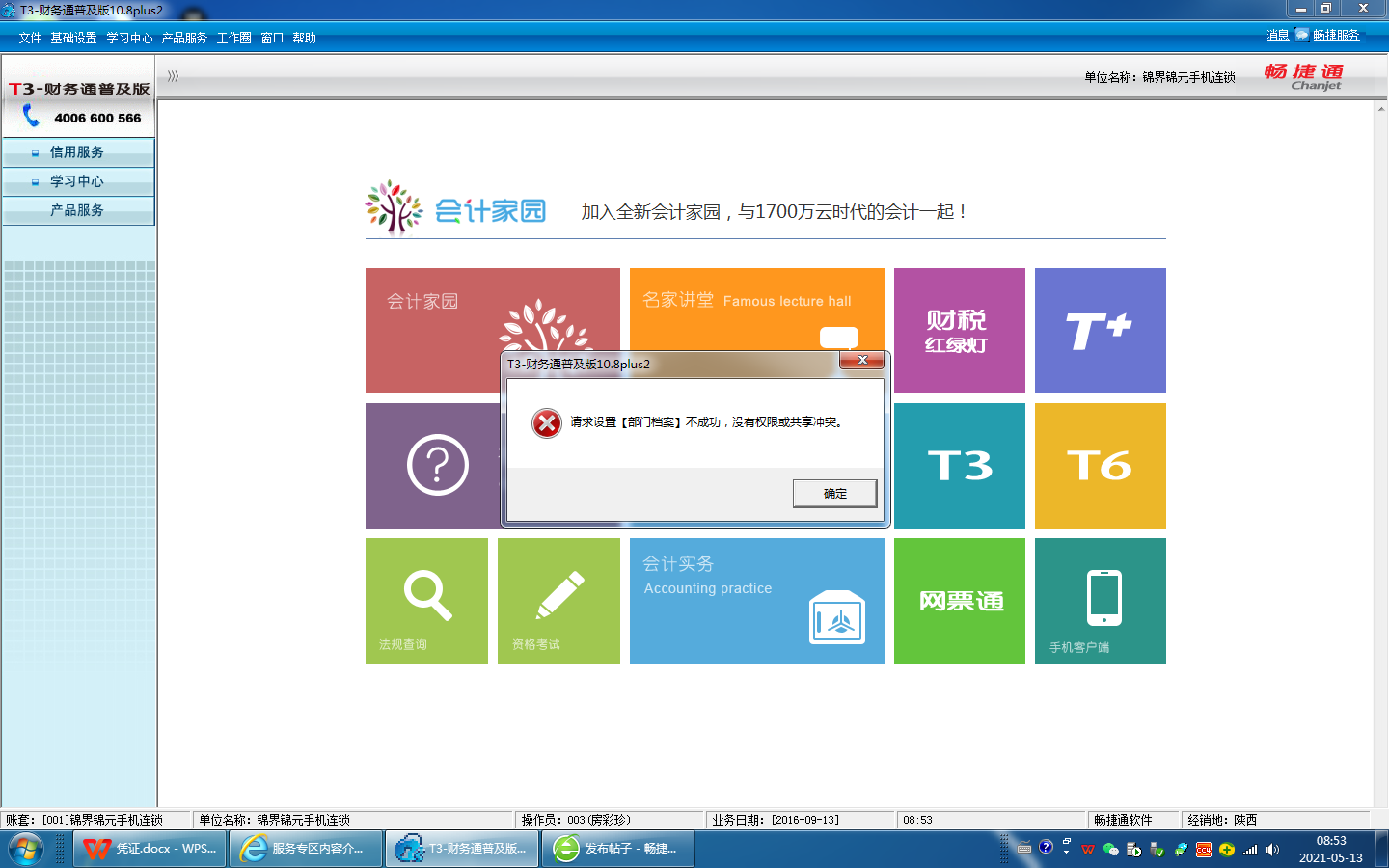
Task: Open the T+ product tile
Action: [1101, 331]
